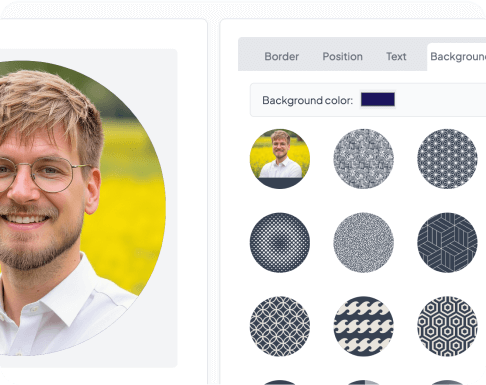Choose the fine speckled noise pattern

click(x=363, y=242)
